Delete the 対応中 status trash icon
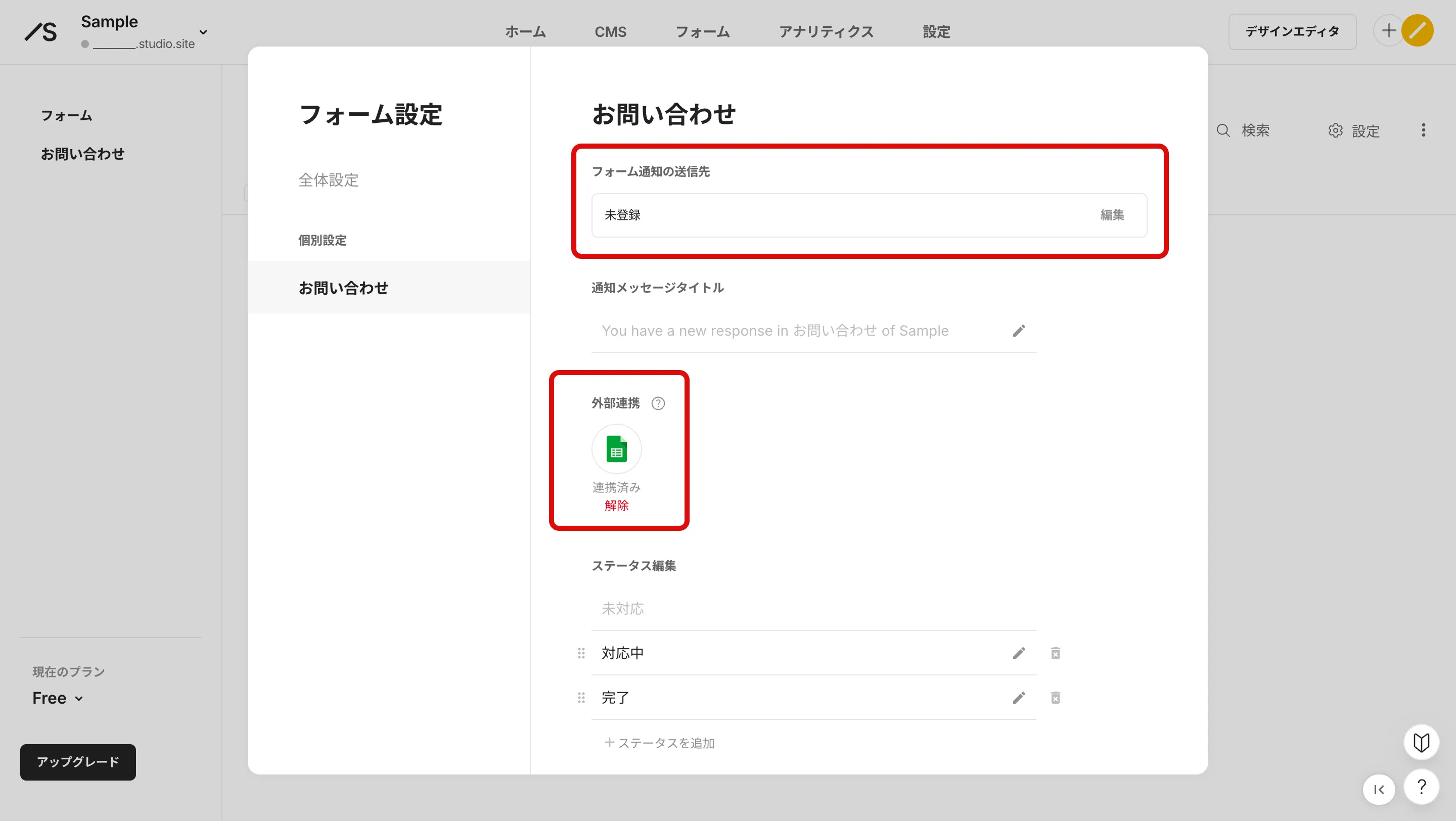Image resolution: width=1456 pixels, height=821 pixels. point(1055,654)
